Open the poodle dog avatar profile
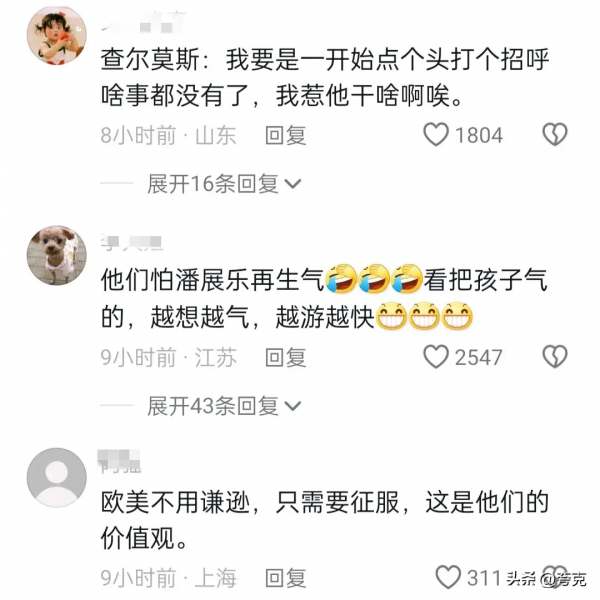The image size is (600, 600). [x=57, y=255]
